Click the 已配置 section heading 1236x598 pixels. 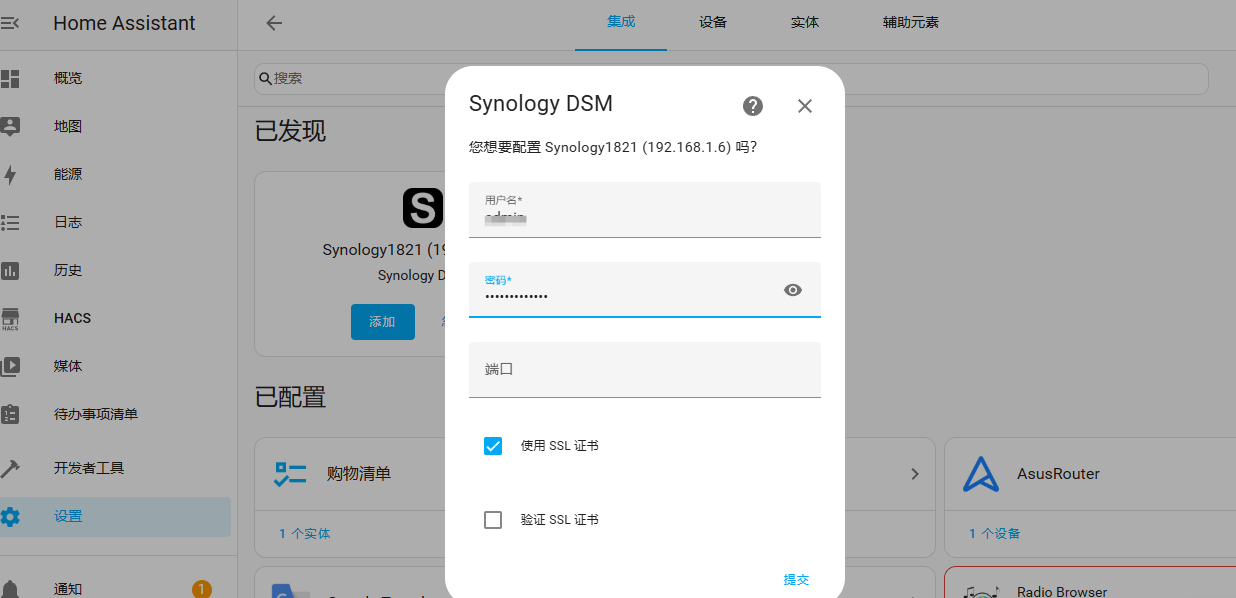290,397
